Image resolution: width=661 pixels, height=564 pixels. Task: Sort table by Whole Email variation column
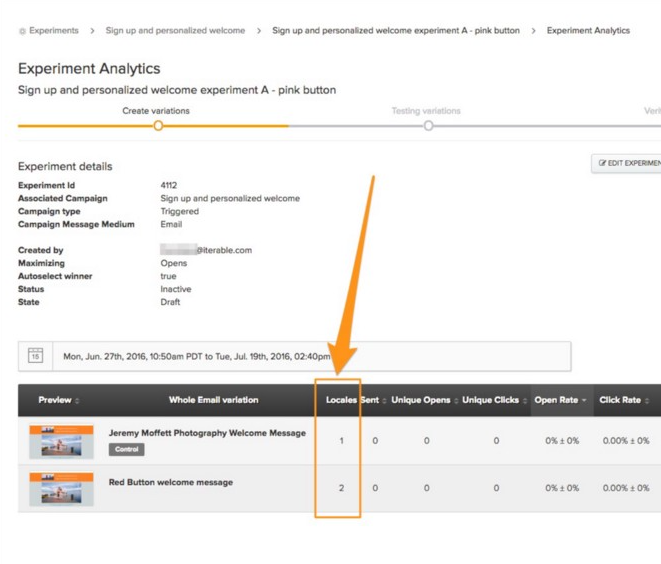click(213, 400)
